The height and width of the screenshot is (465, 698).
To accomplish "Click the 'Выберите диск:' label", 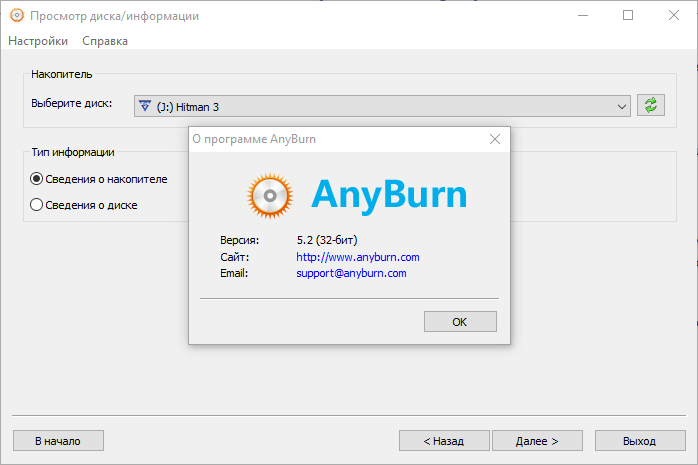I will [x=72, y=103].
